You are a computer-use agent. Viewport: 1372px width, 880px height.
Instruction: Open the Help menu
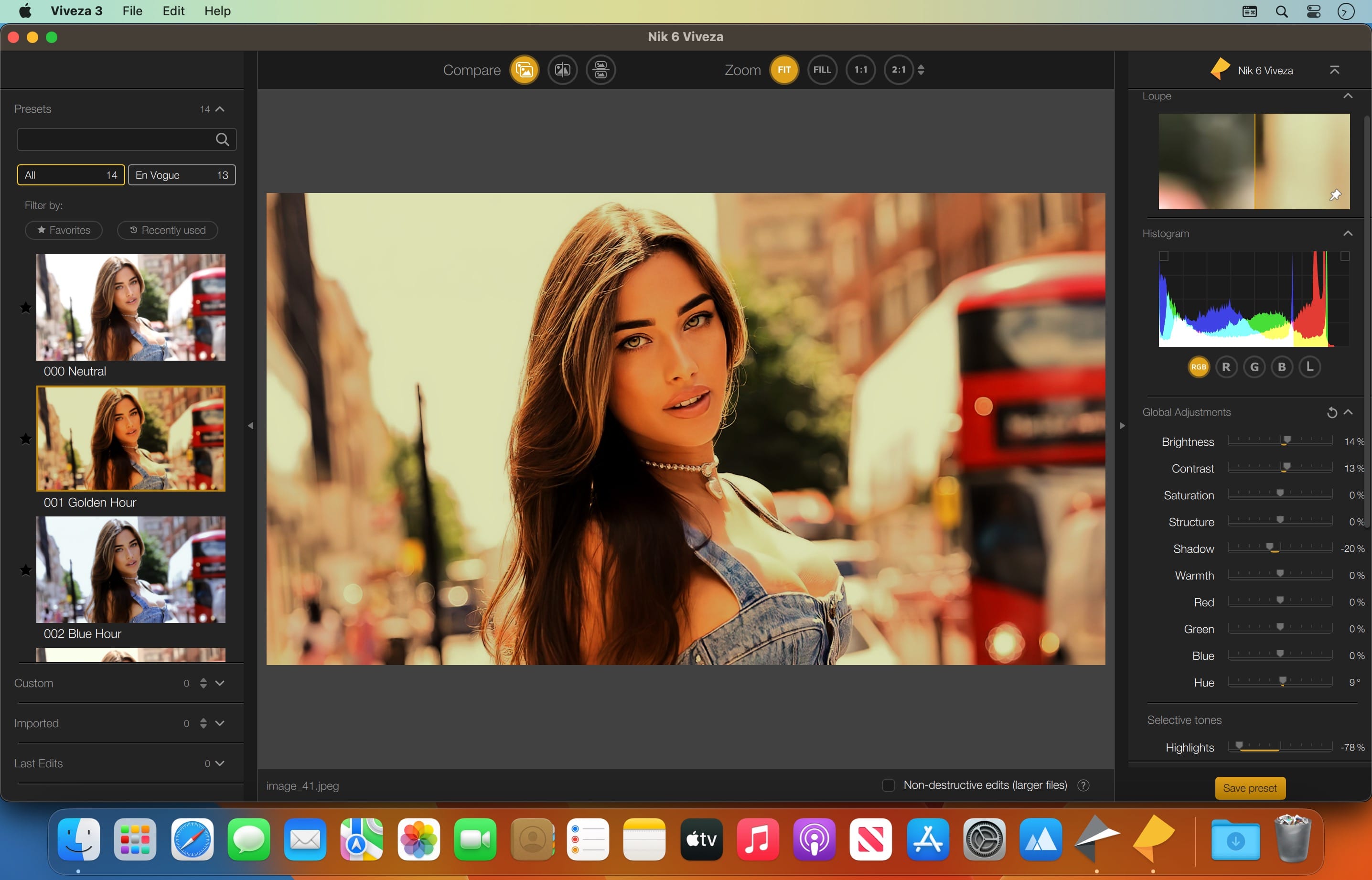click(x=218, y=11)
